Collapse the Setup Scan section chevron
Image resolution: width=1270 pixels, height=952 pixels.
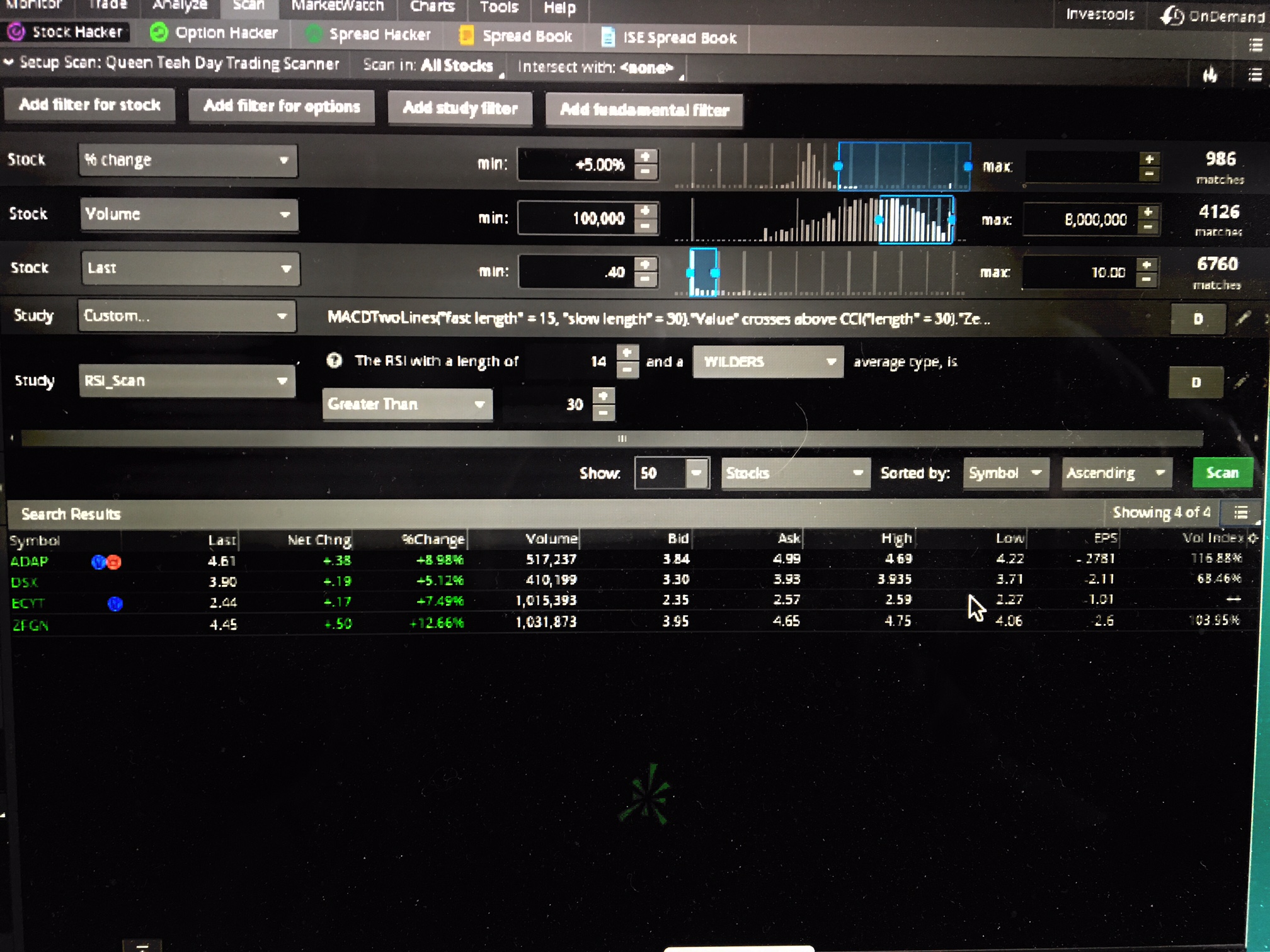pos(9,62)
